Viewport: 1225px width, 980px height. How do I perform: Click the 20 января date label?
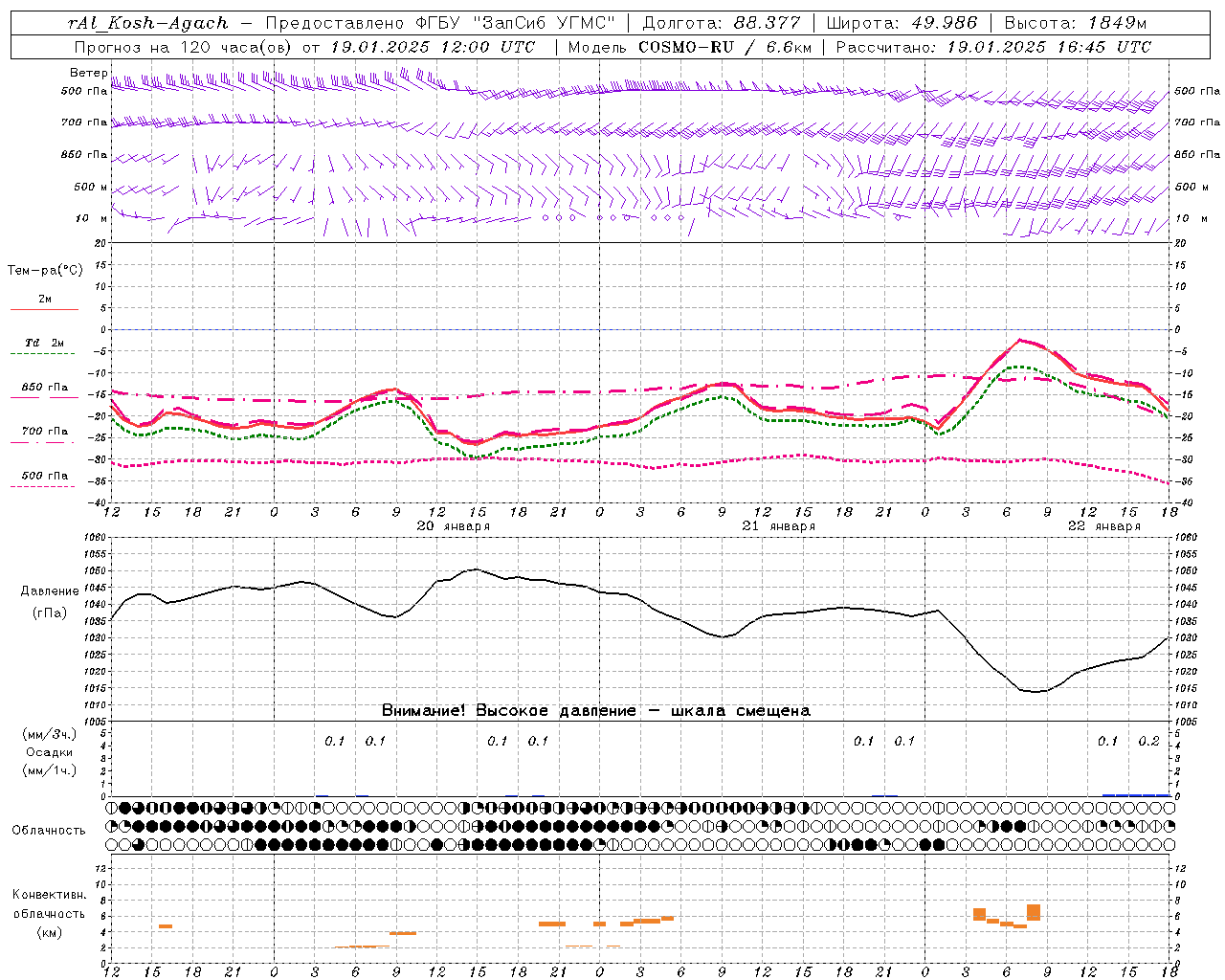pyautogui.click(x=454, y=526)
